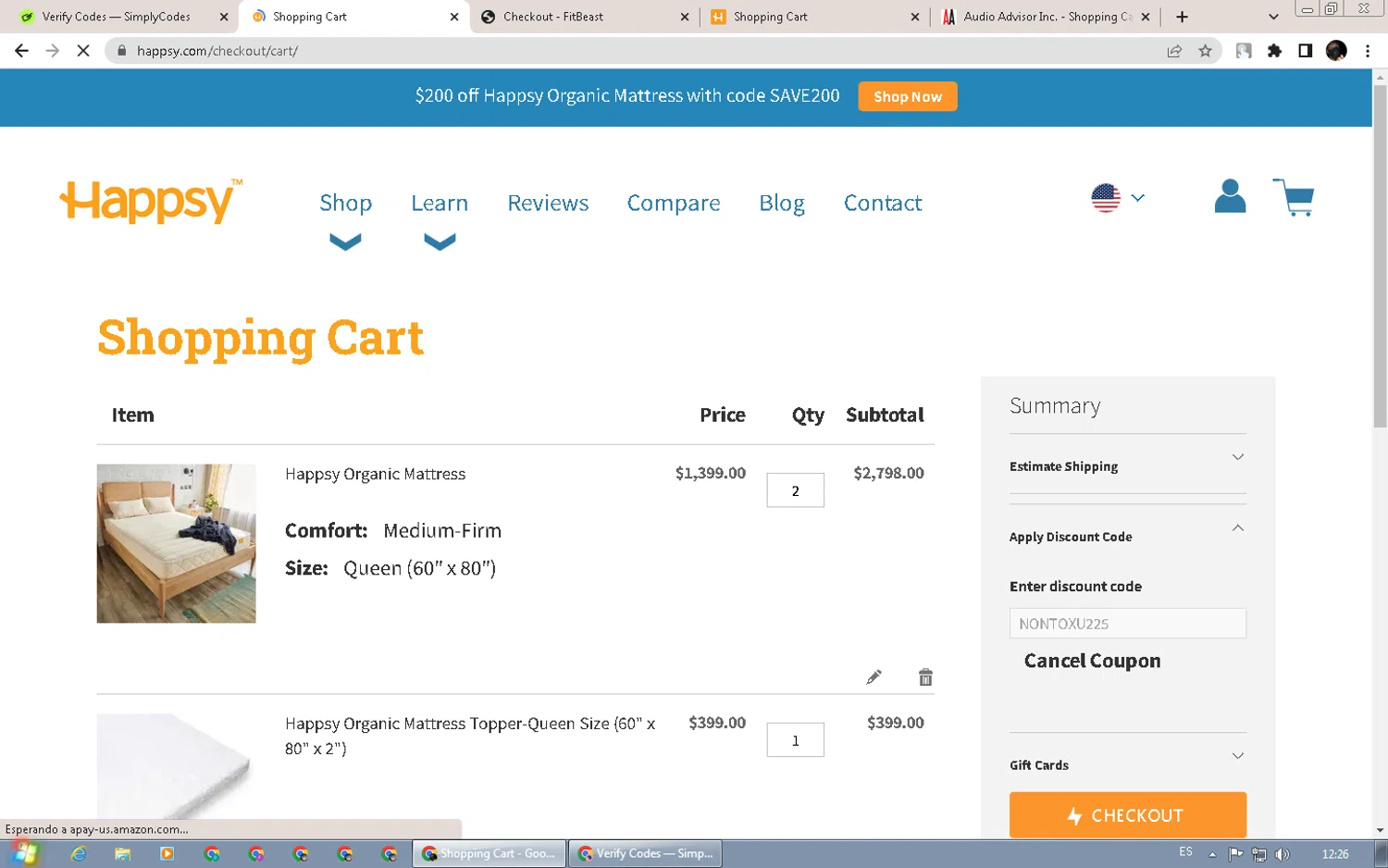This screenshot has width=1388, height=868.
Task: Stop loading the page
Action: (x=83, y=51)
